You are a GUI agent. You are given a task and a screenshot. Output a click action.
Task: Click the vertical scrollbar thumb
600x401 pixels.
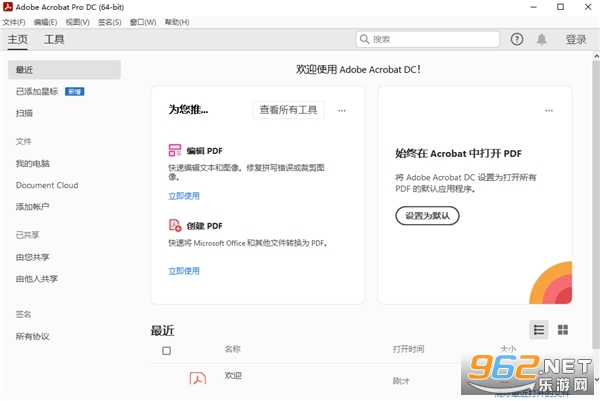(x=596, y=205)
